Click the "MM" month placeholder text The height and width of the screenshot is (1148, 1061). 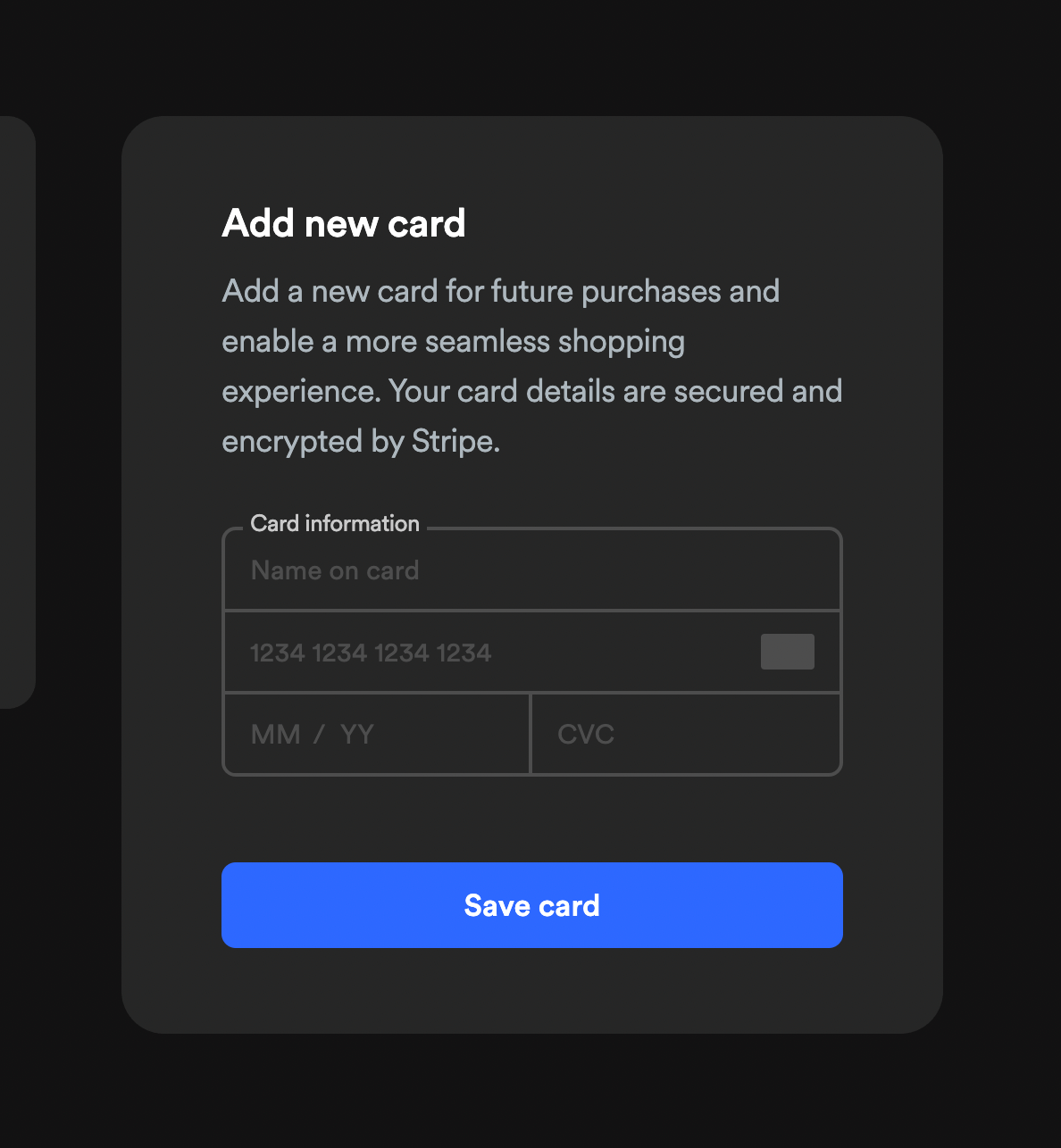(x=275, y=735)
